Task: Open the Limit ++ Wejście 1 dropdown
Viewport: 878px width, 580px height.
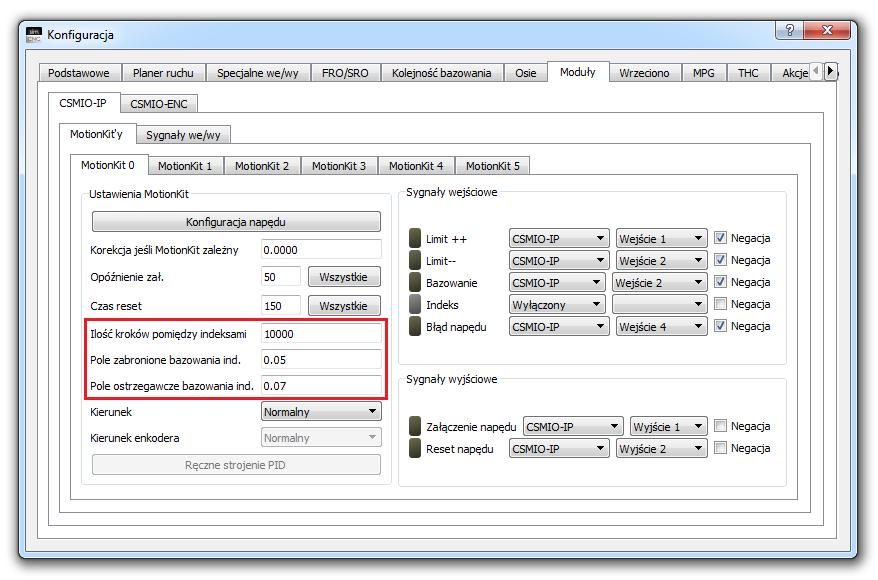Action: click(x=661, y=238)
